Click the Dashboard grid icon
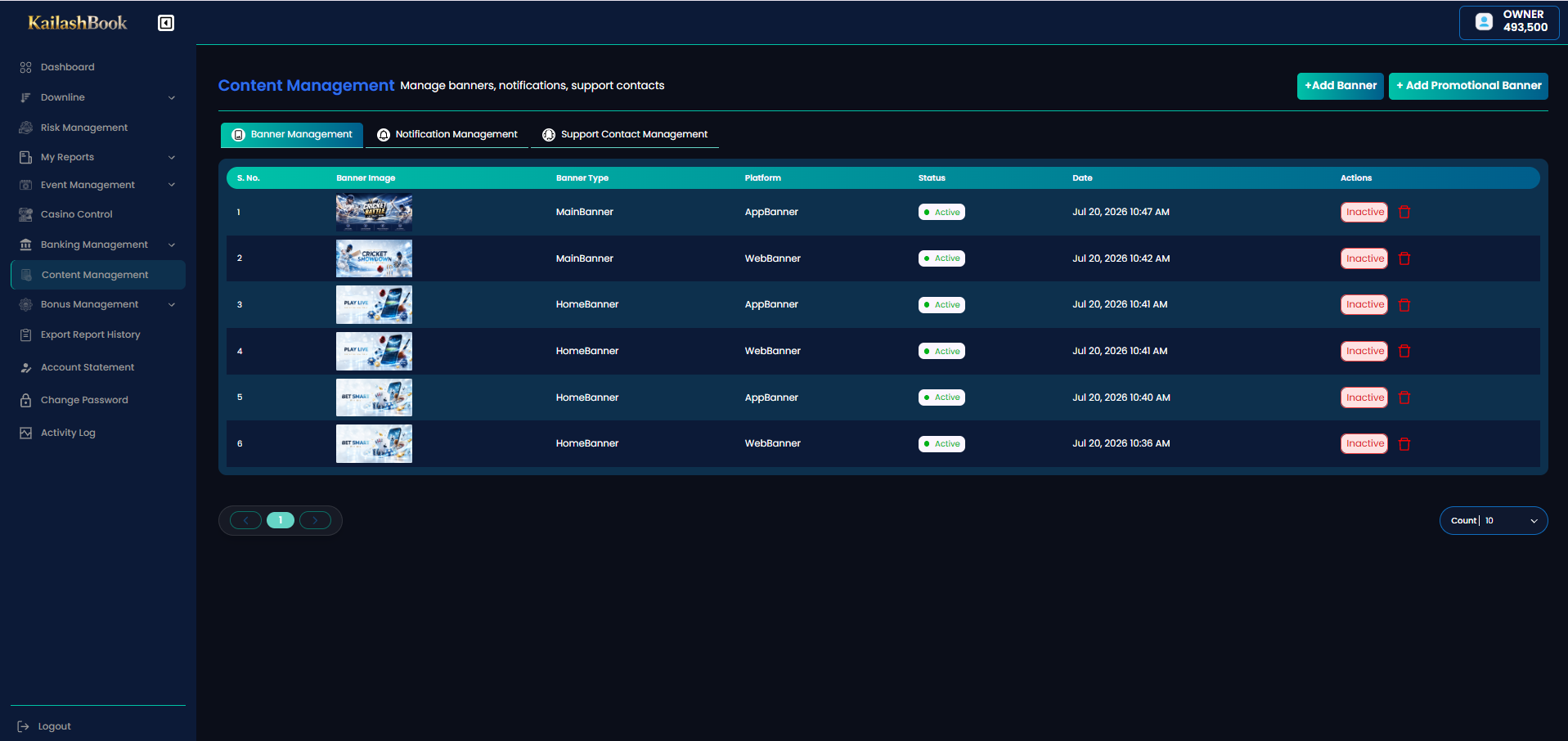This screenshot has width=1568, height=741. click(x=26, y=67)
